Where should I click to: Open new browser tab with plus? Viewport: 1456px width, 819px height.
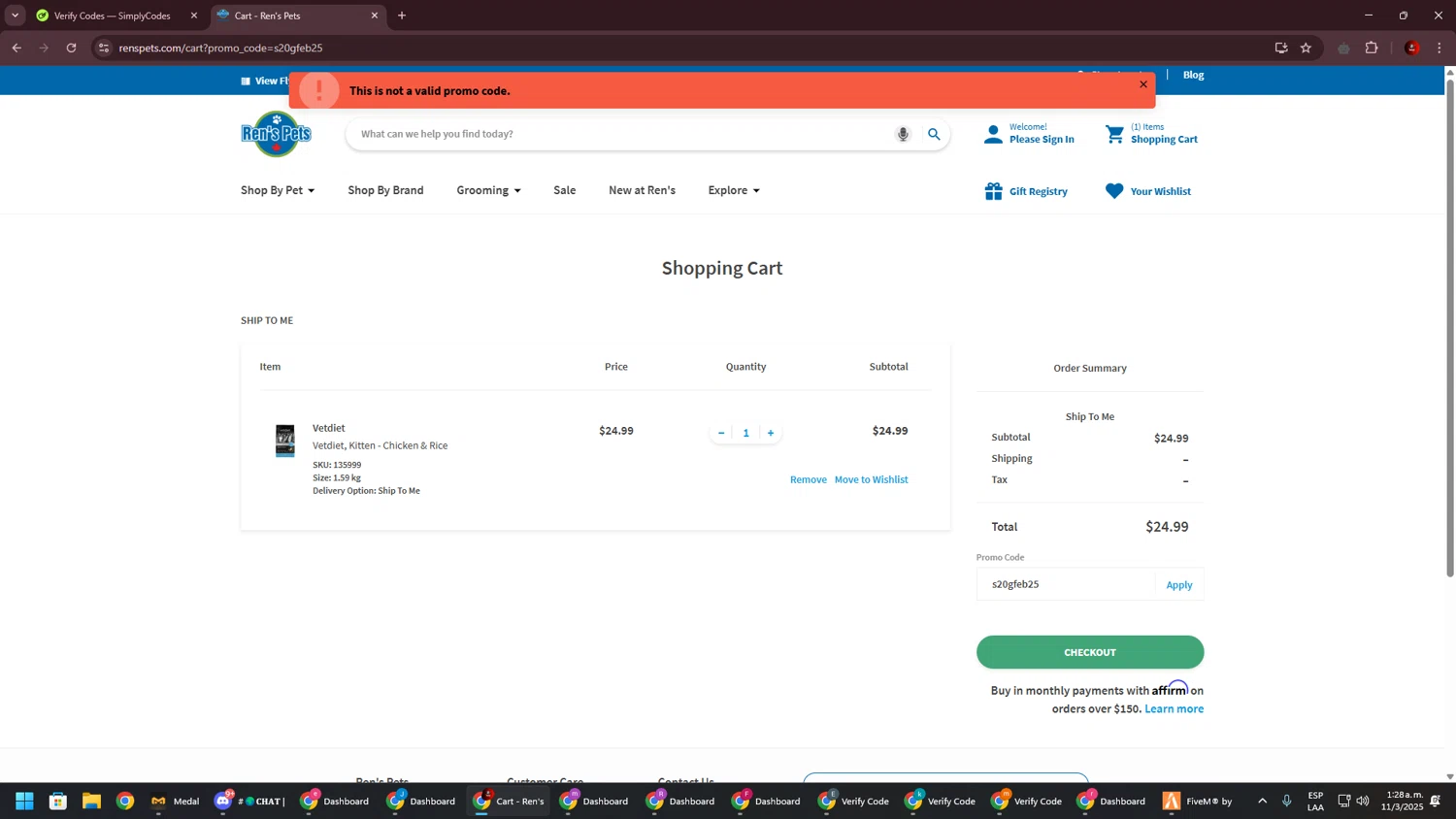click(402, 16)
